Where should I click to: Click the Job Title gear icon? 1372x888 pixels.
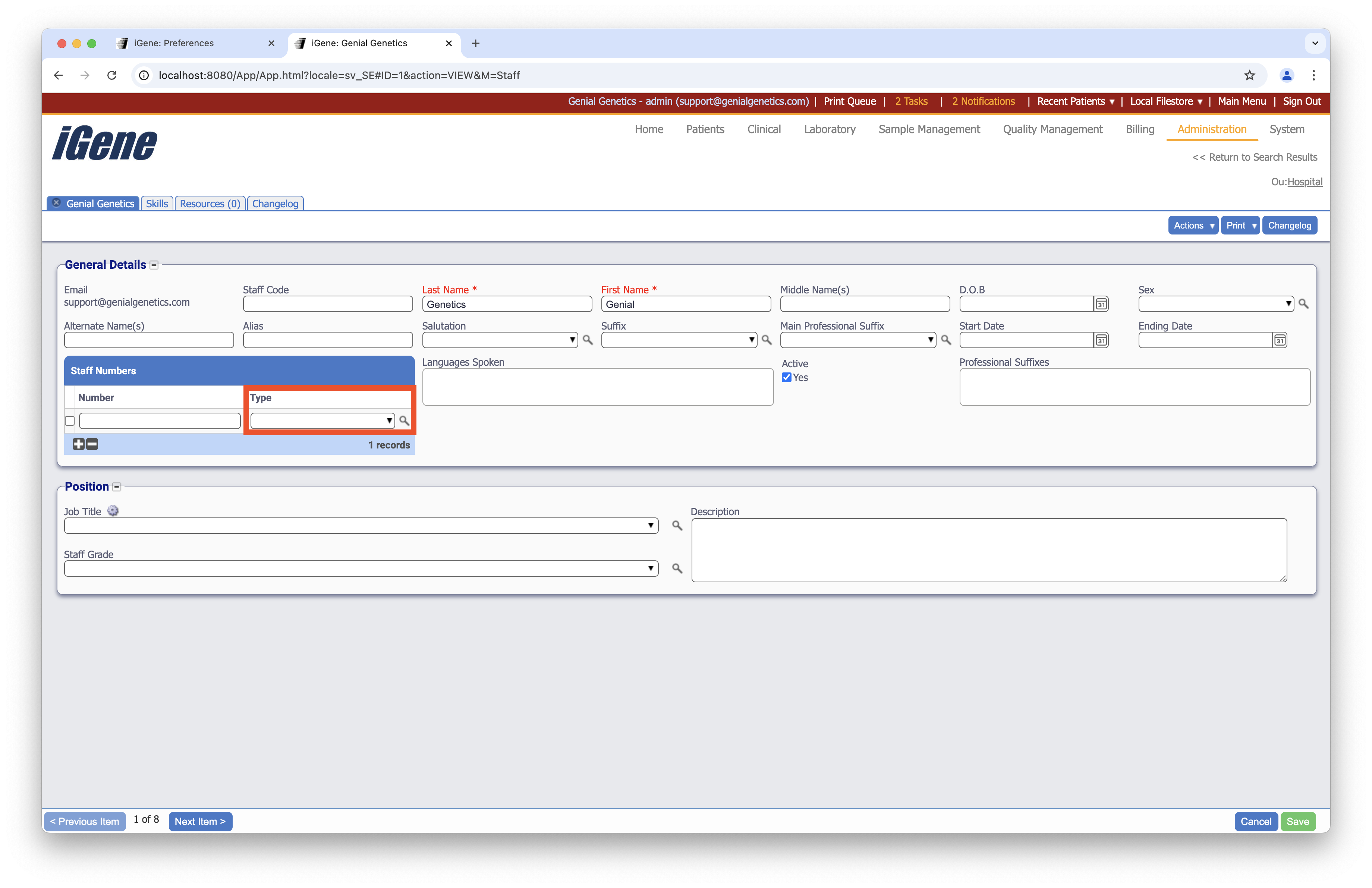coord(113,511)
